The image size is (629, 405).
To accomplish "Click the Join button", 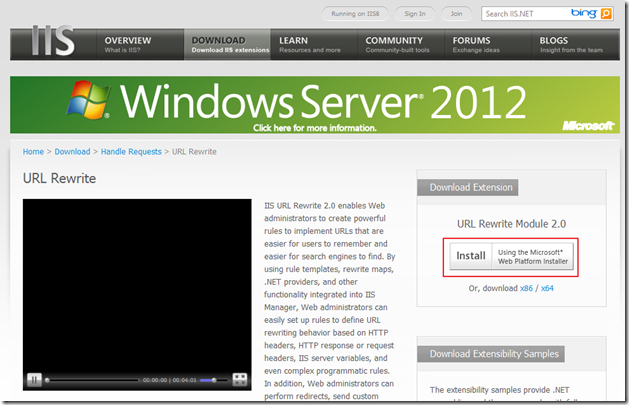I will [456, 14].
